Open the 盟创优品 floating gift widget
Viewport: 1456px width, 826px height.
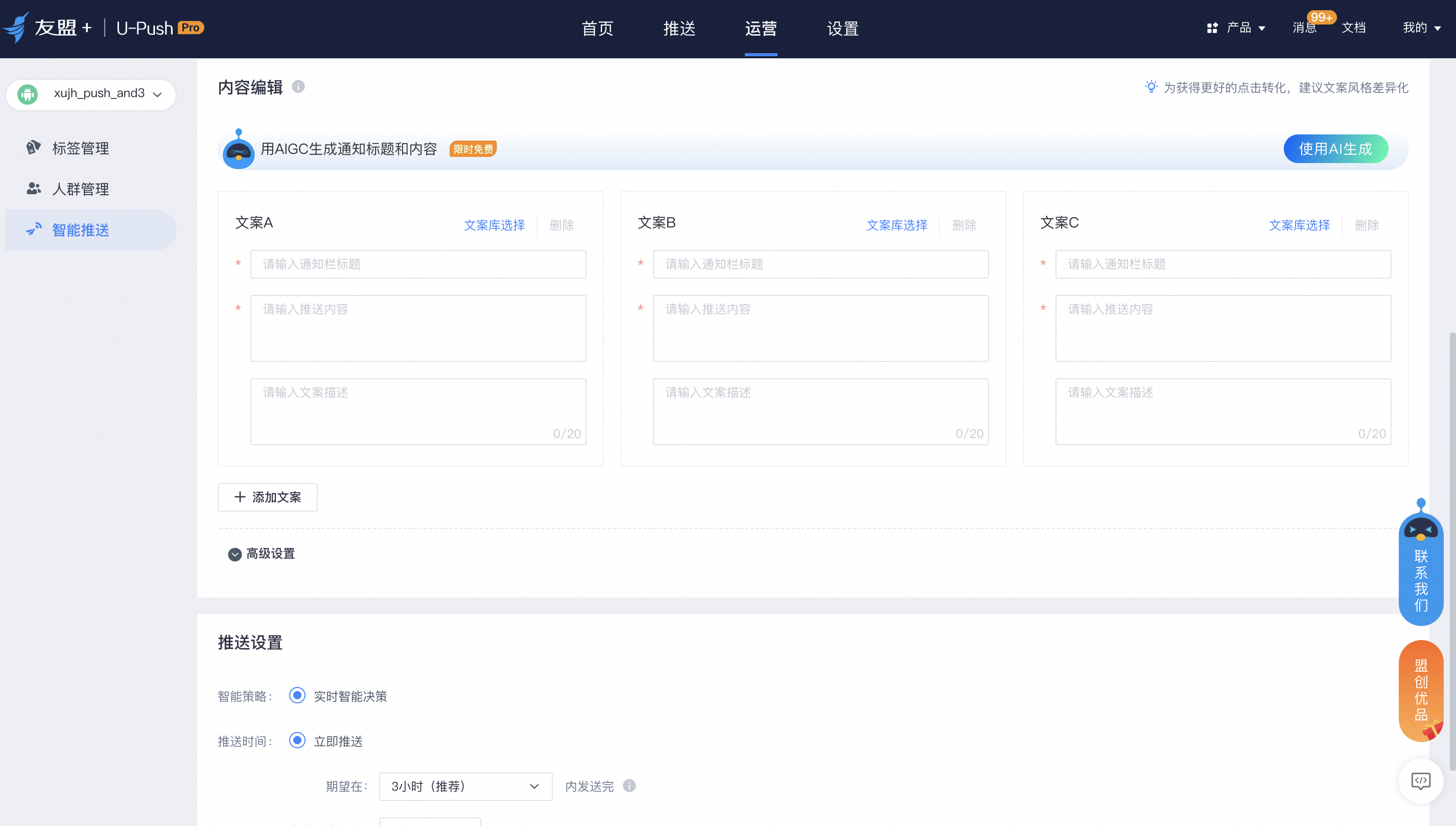point(1421,691)
